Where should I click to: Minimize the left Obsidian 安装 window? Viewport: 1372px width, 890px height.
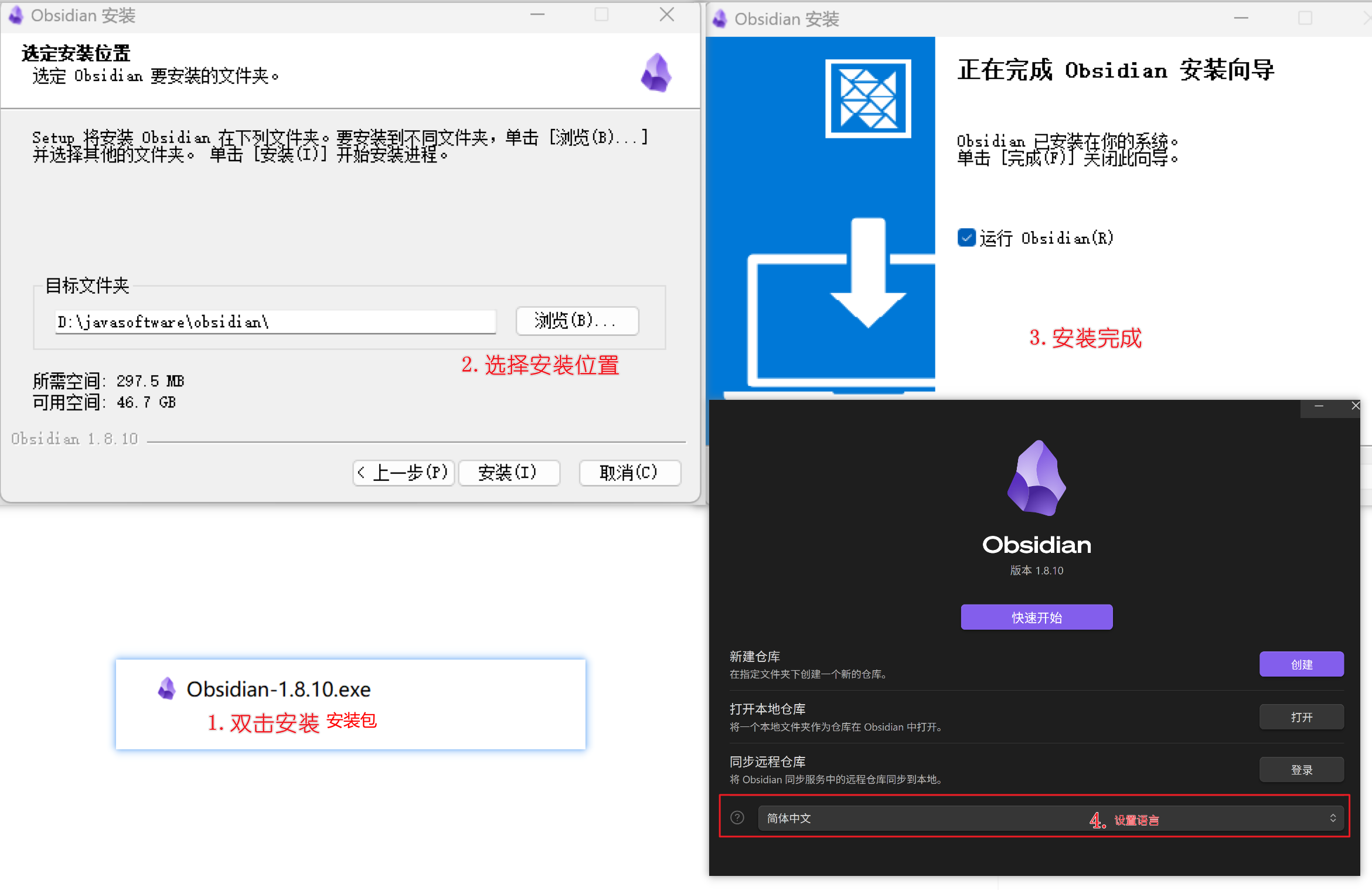(537, 15)
